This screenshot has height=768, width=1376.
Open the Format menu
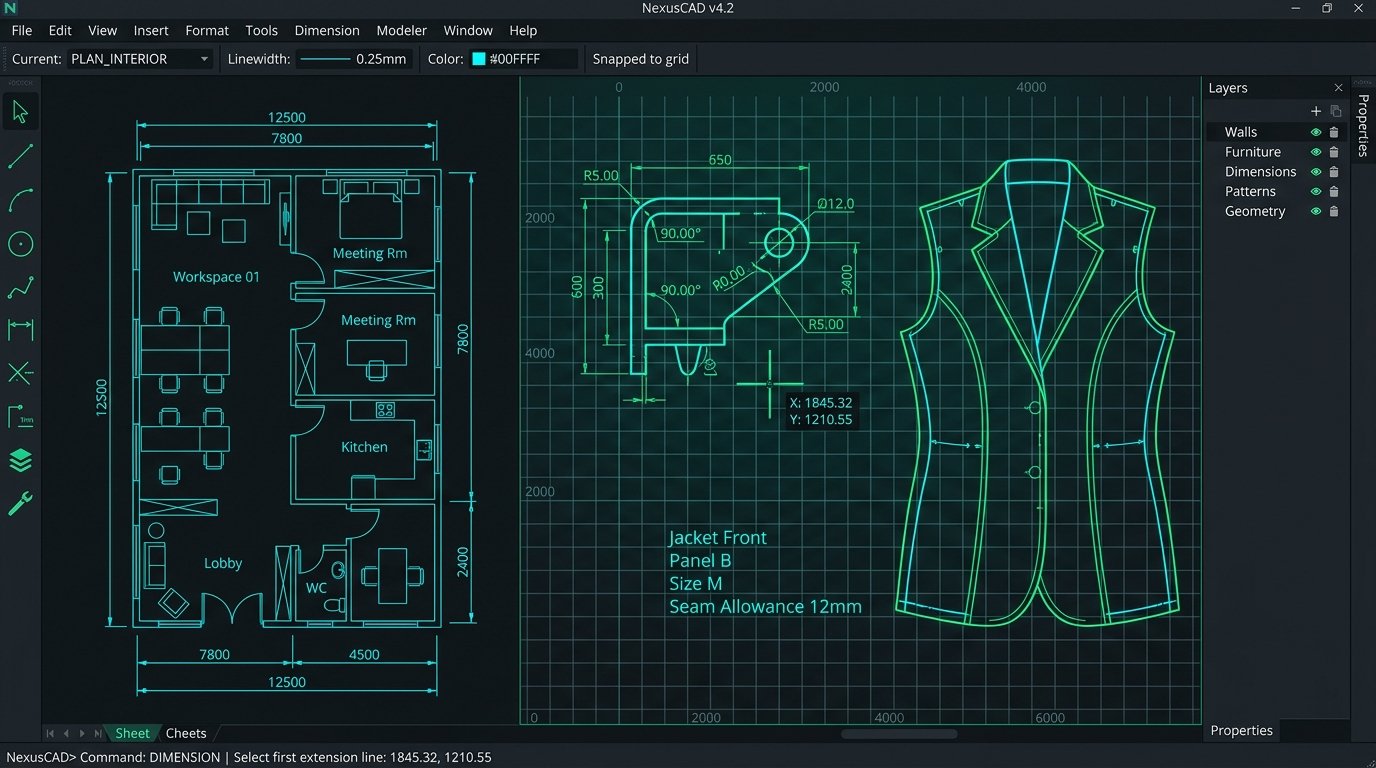click(x=207, y=30)
